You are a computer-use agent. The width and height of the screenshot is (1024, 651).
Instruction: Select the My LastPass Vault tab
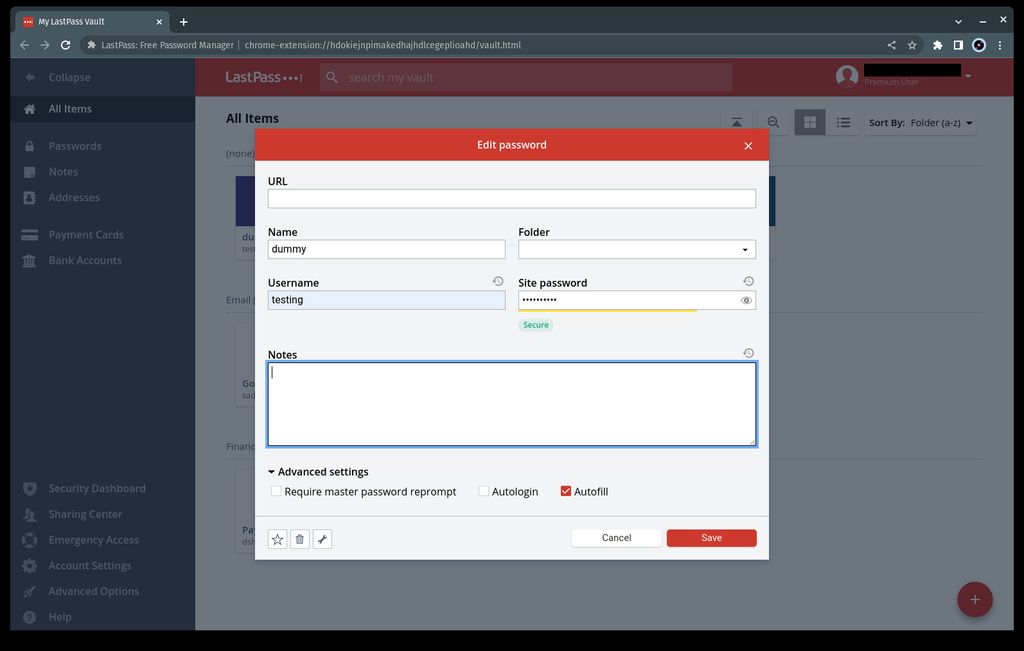point(91,22)
